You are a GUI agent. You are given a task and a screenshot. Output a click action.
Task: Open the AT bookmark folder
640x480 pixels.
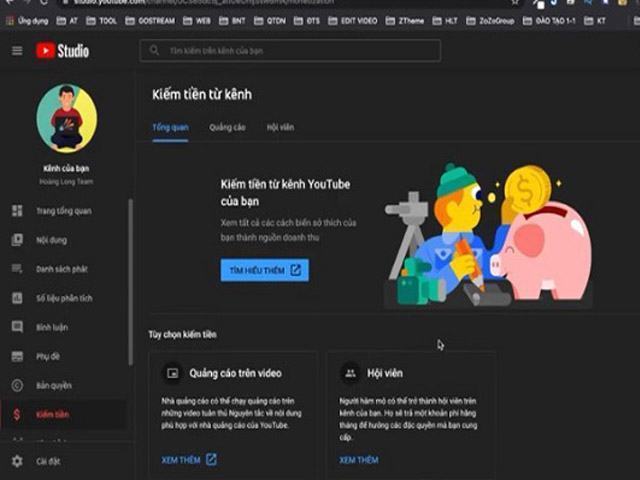[x=67, y=20]
